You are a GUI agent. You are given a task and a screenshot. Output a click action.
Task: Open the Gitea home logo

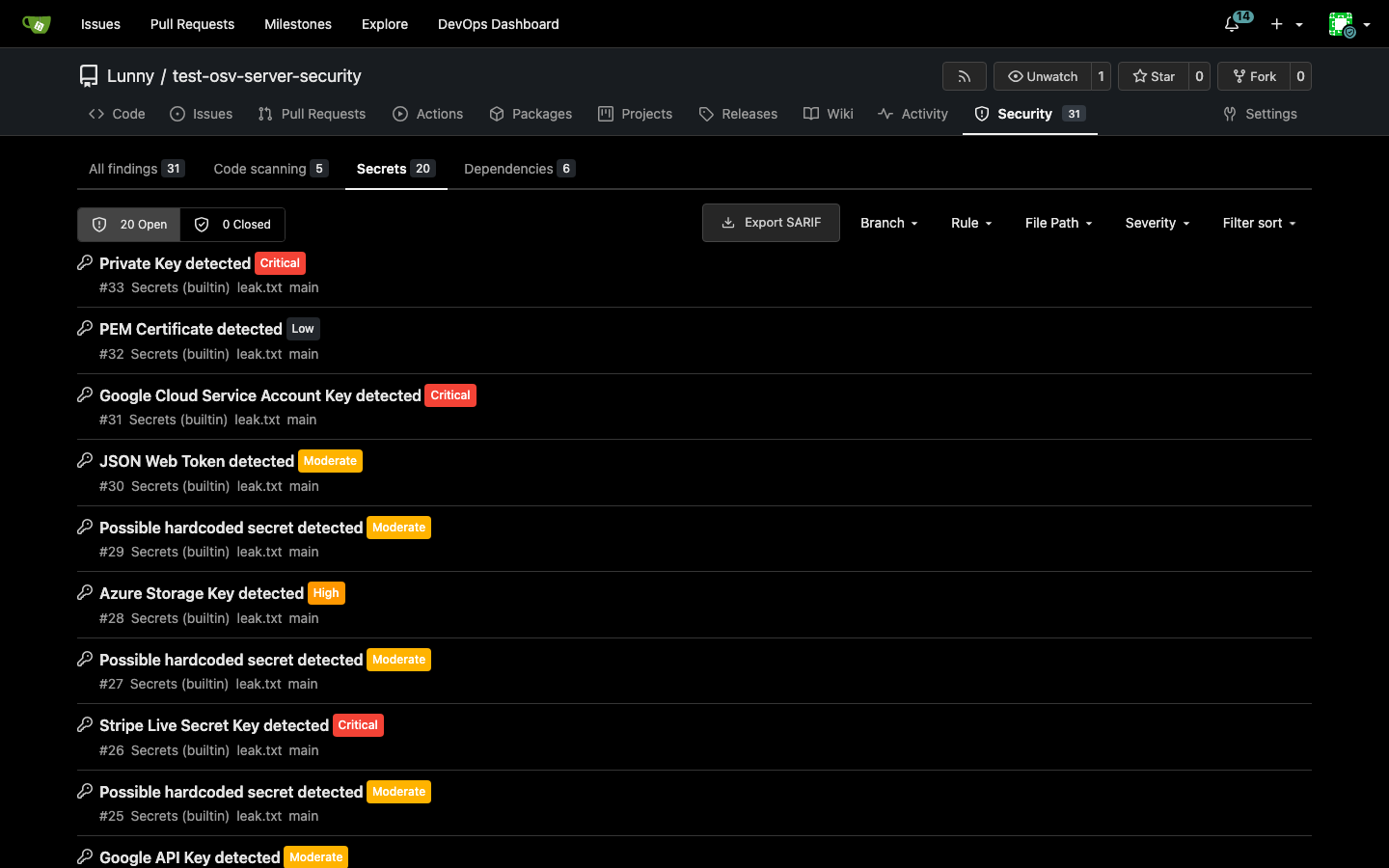[x=37, y=24]
